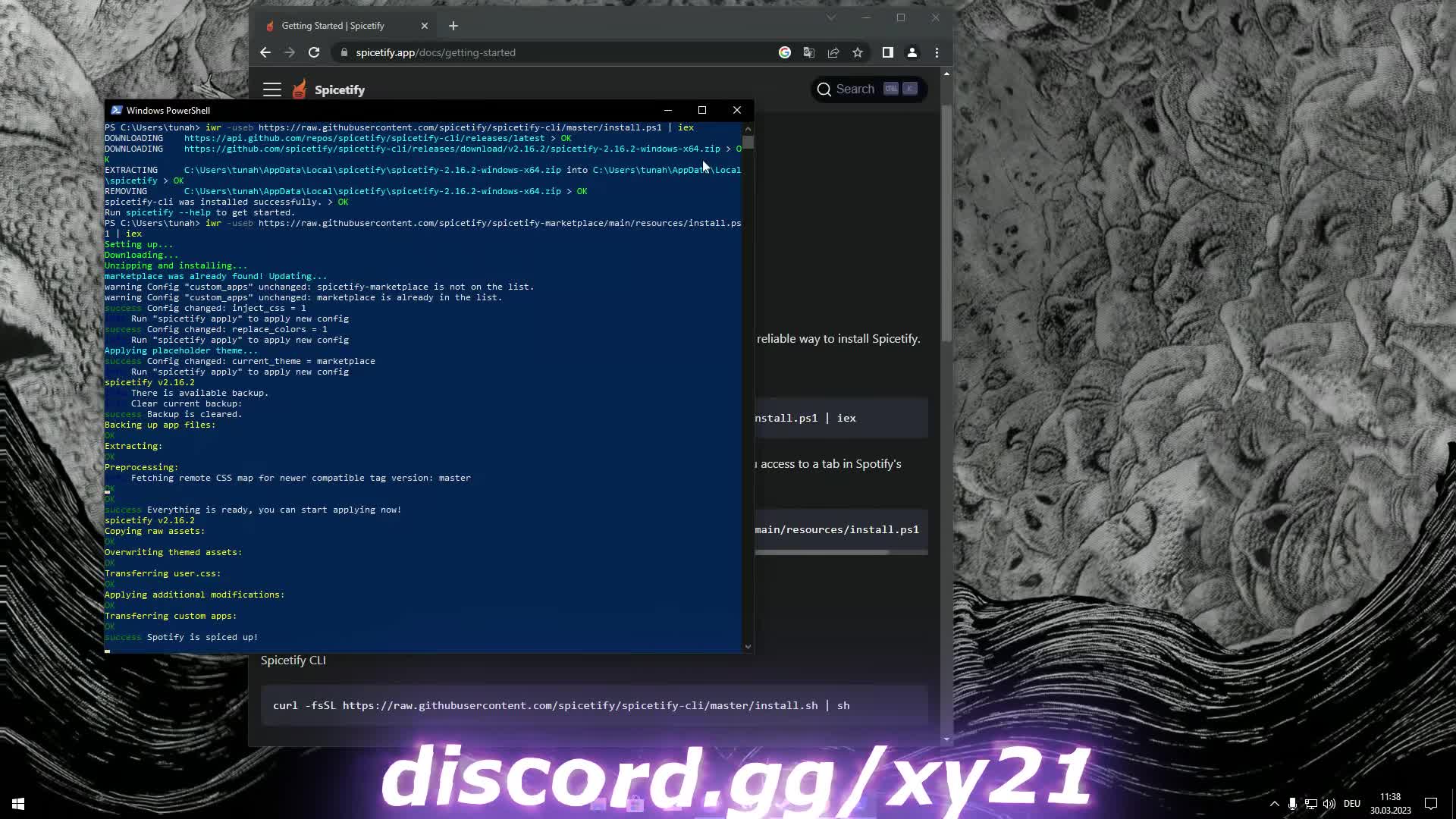The height and width of the screenshot is (819, 1456).
Task: Click the browser back arrow
Action: [265, 52]
